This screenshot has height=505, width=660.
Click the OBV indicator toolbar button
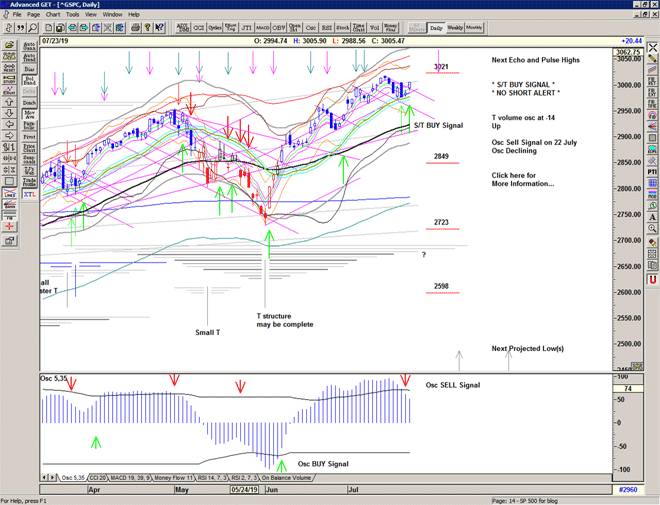[x=279, y=28]
